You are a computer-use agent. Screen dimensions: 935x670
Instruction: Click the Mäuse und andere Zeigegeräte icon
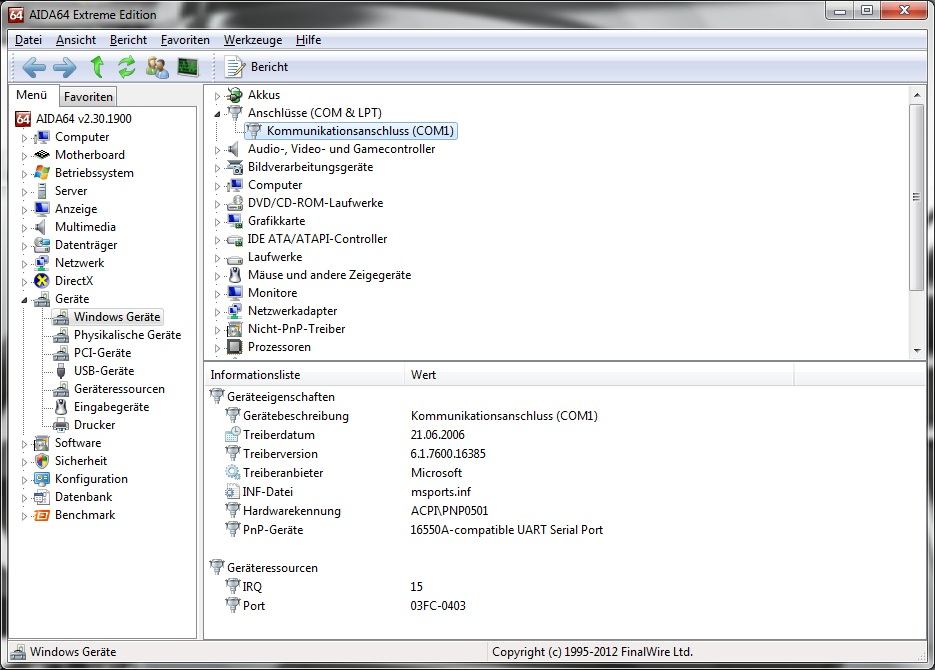pyautogui.click(x=235, y=275)
